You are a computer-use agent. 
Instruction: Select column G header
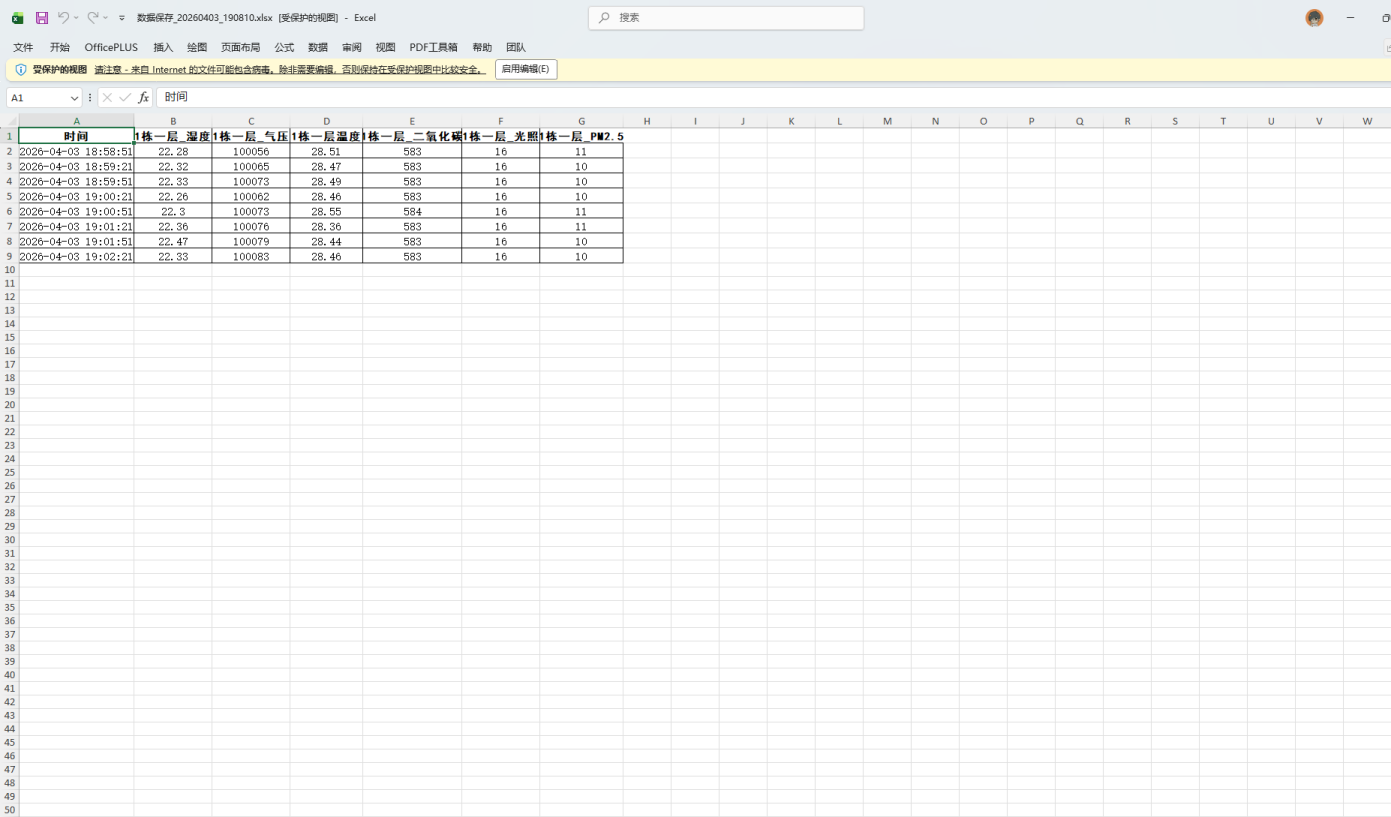(x=581, y=121)
